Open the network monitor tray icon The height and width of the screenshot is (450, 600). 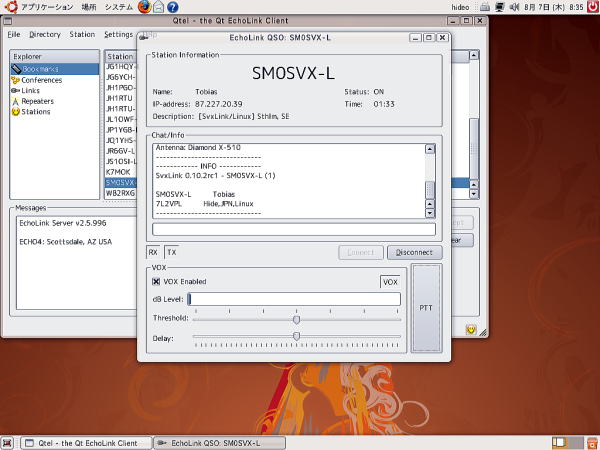pos(499,7)
